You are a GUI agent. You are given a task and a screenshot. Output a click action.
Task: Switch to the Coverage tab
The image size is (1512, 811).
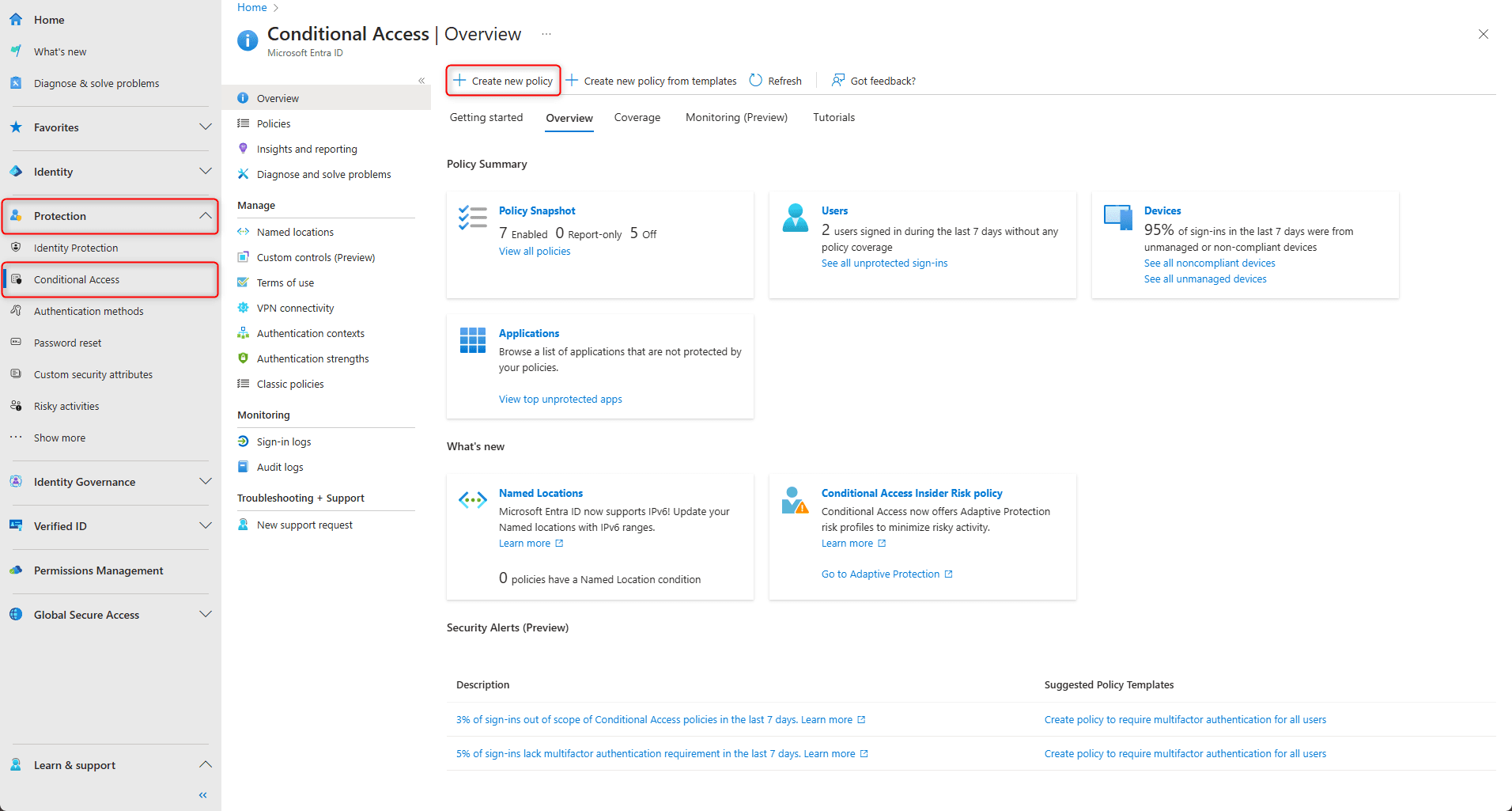[637, 117]
